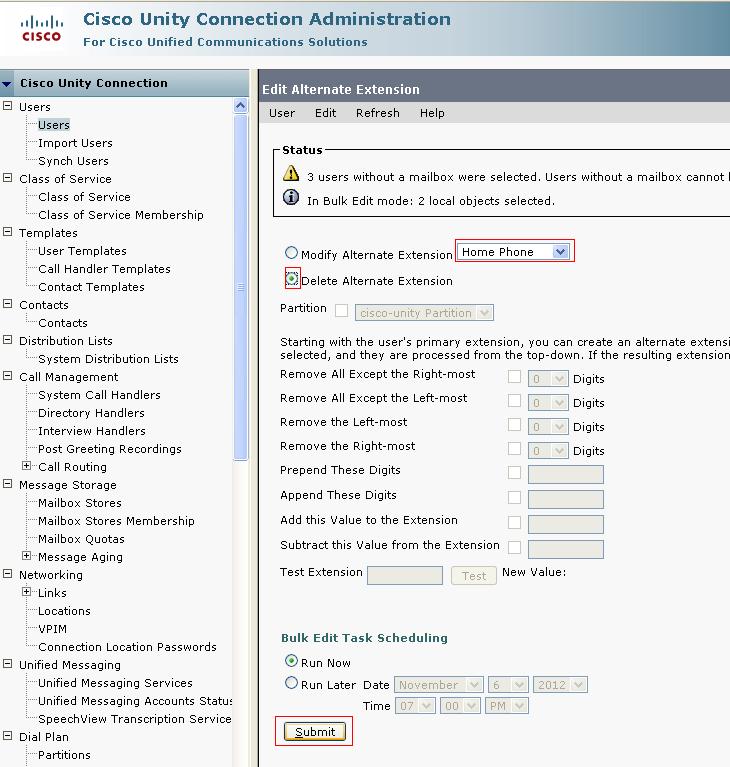
Task: Expand the Call Routing tree node
Action: click(x=26, y=466)
